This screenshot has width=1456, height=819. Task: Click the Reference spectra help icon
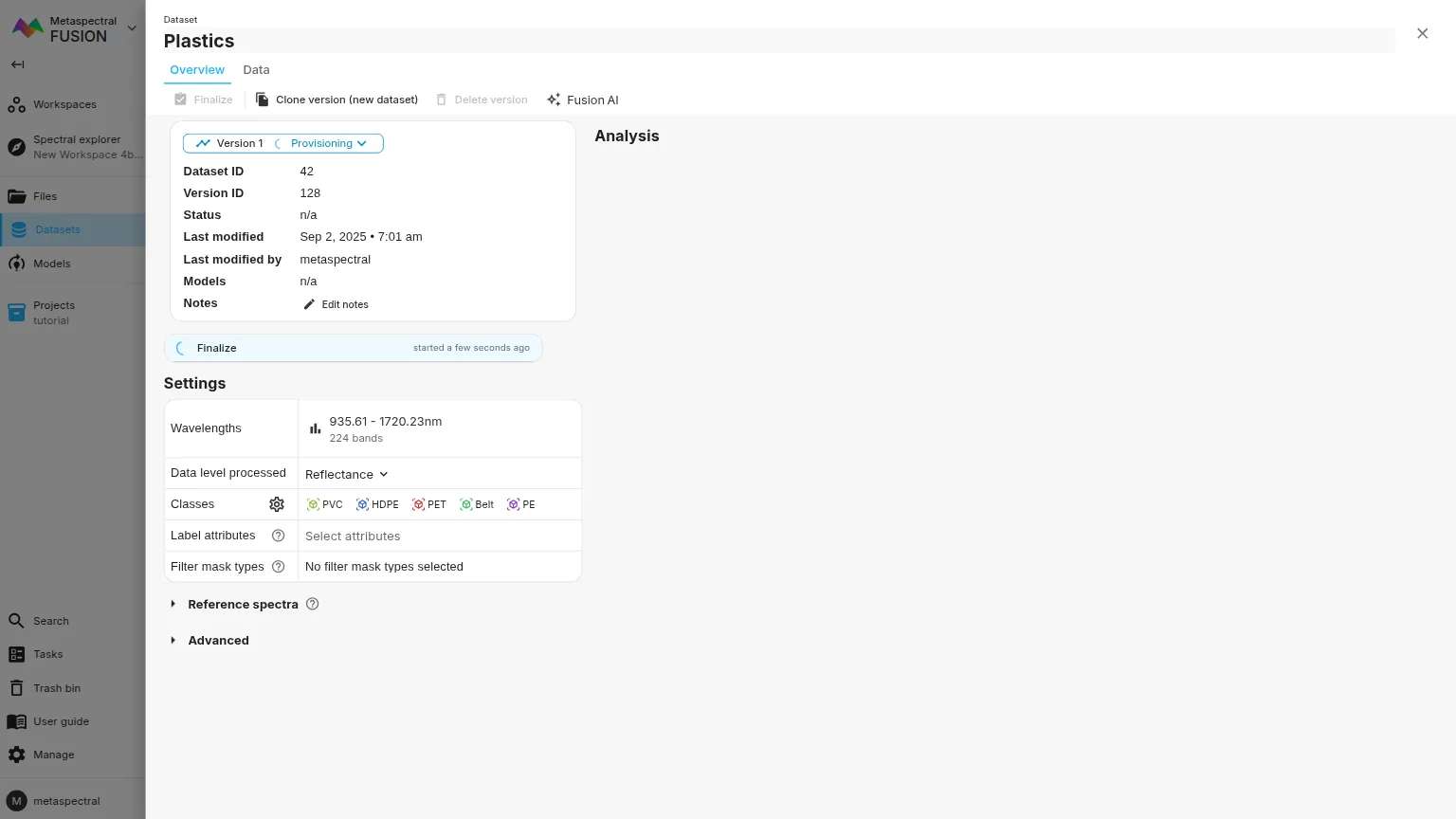coord(313,604)
